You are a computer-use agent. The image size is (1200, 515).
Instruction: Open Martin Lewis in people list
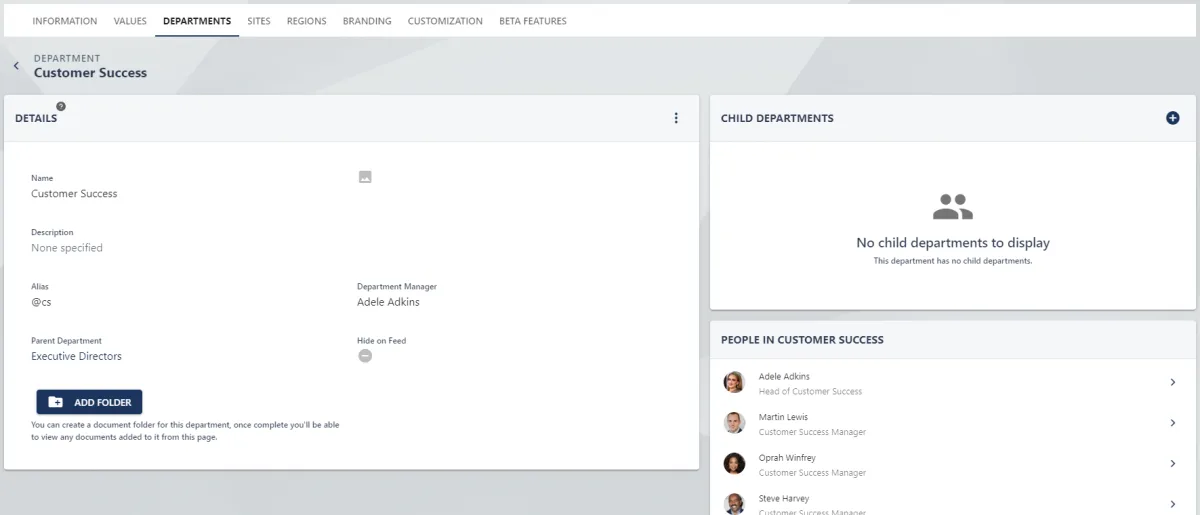click(953, 423)
